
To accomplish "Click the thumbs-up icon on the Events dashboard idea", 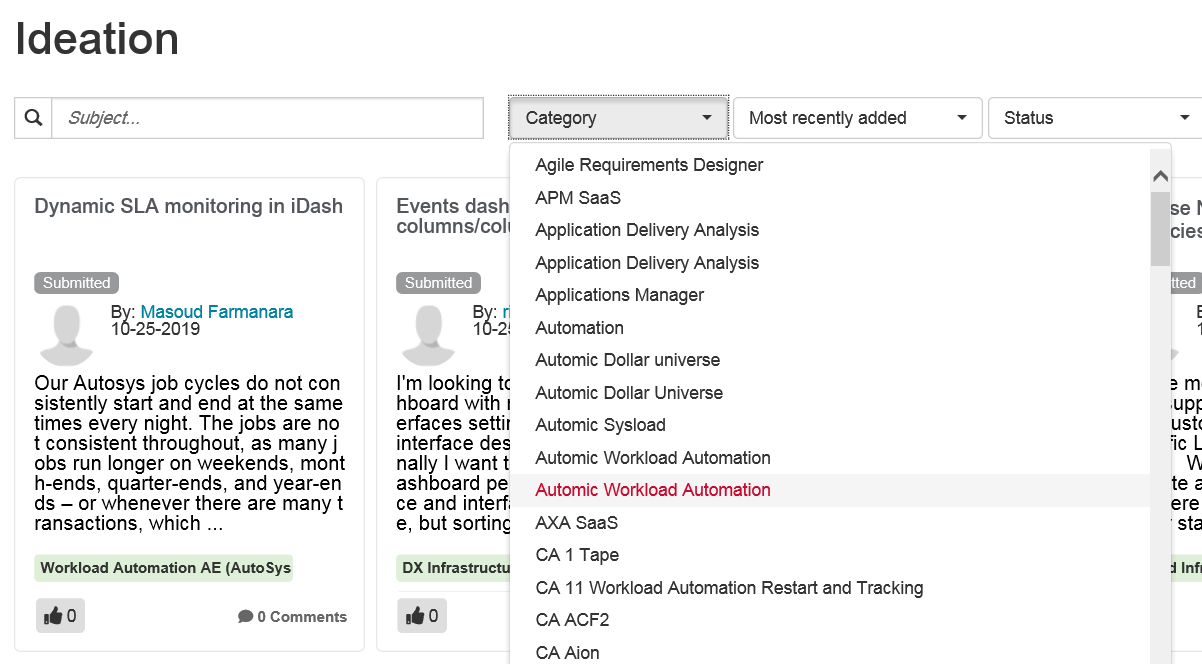I will click(x=421, y=616).
